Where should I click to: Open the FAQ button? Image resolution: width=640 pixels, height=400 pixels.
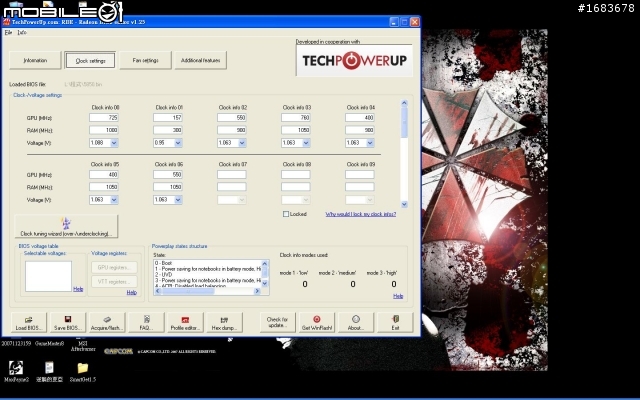coord(146,322)
